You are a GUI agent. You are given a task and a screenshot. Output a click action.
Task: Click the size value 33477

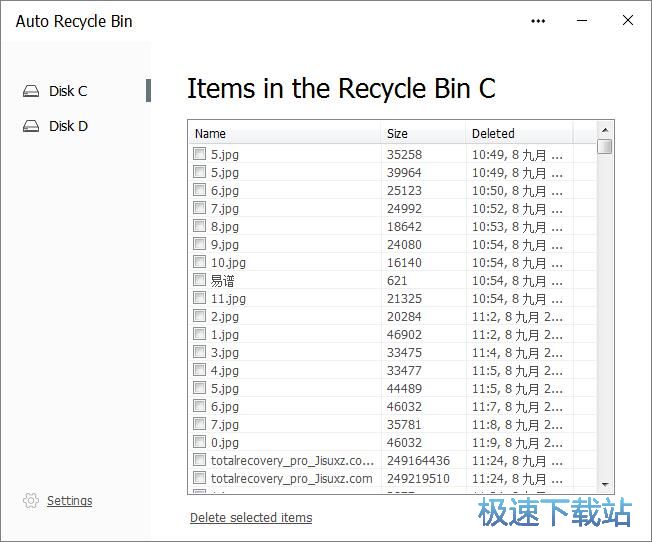click(x=404, y=371)
